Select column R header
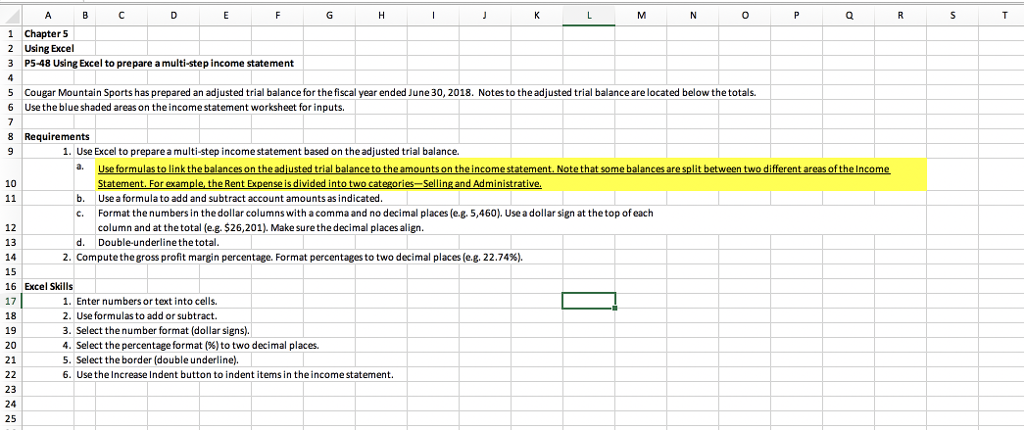Screen dimensions: 1024x430 coord(900,18)
